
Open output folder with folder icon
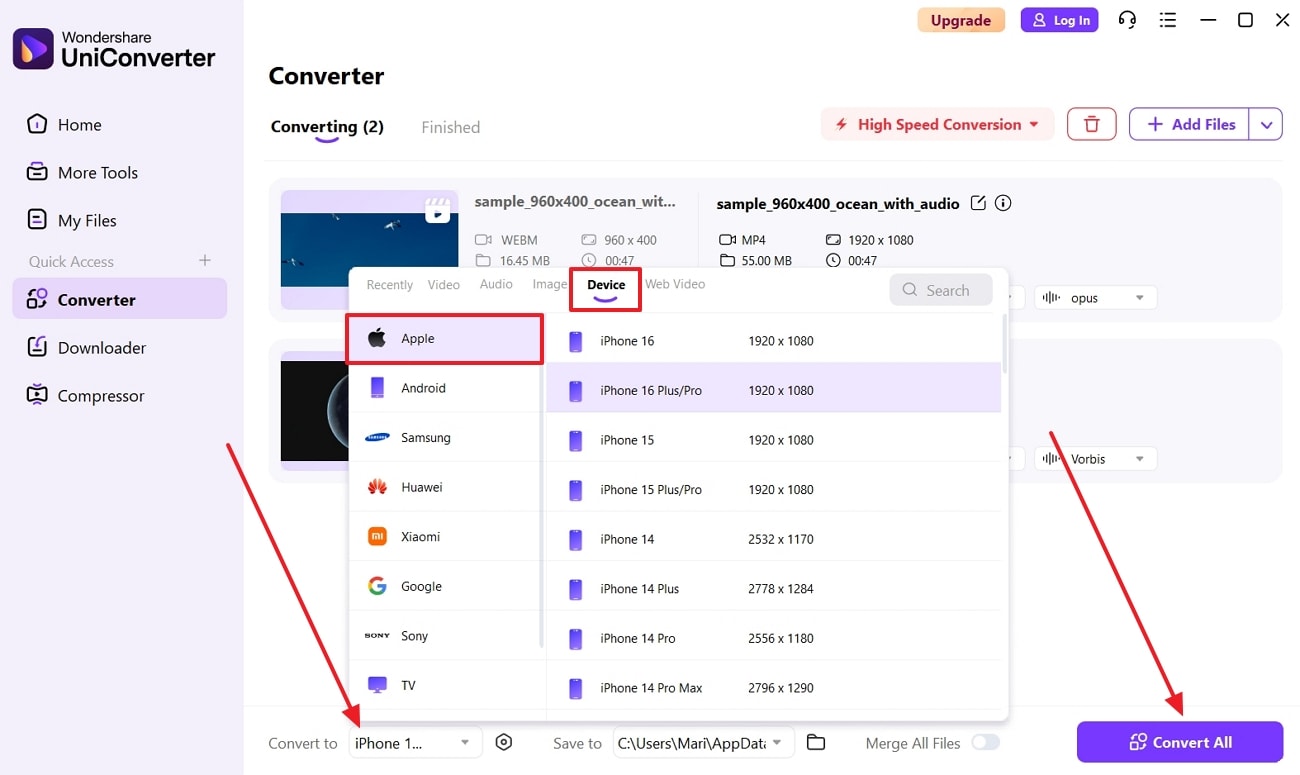point(816,743)
